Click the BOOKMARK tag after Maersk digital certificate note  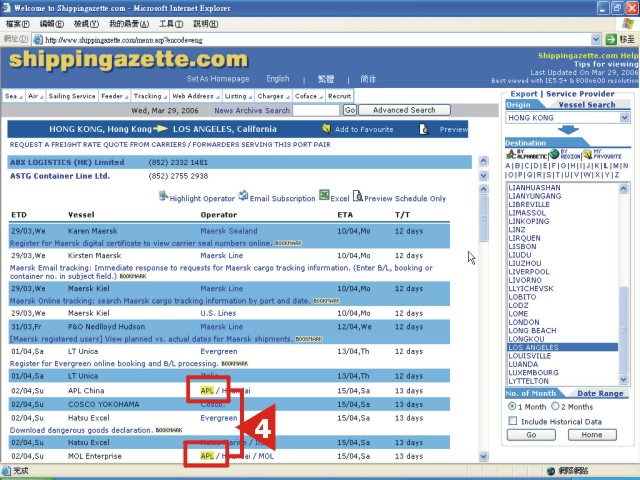[x=288, y=243]
